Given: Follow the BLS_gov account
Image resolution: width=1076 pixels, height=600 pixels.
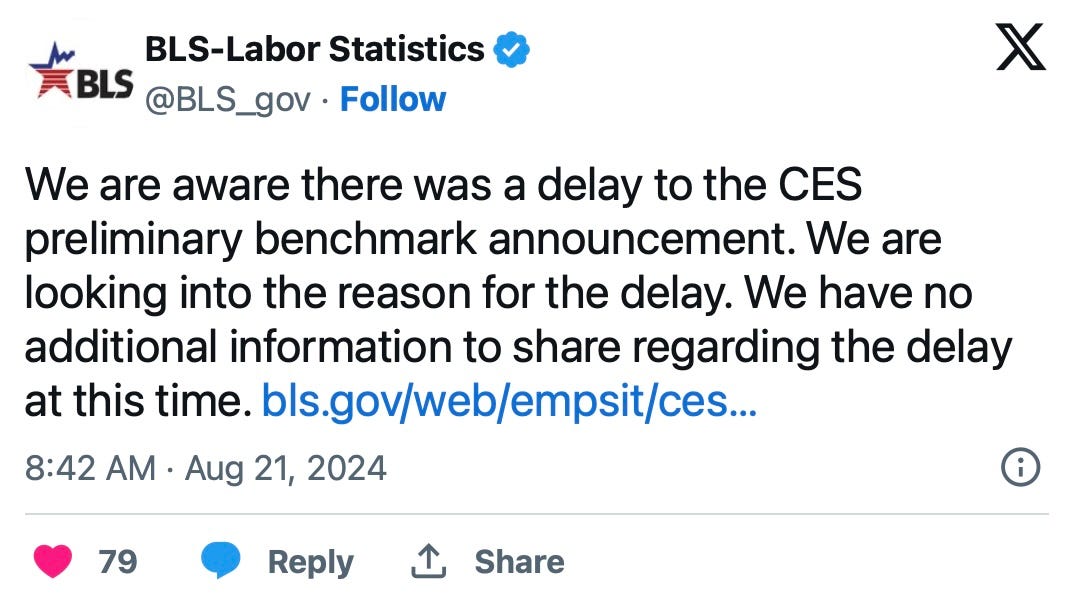Looking at the screenshot, I should (x=393, y=99).
